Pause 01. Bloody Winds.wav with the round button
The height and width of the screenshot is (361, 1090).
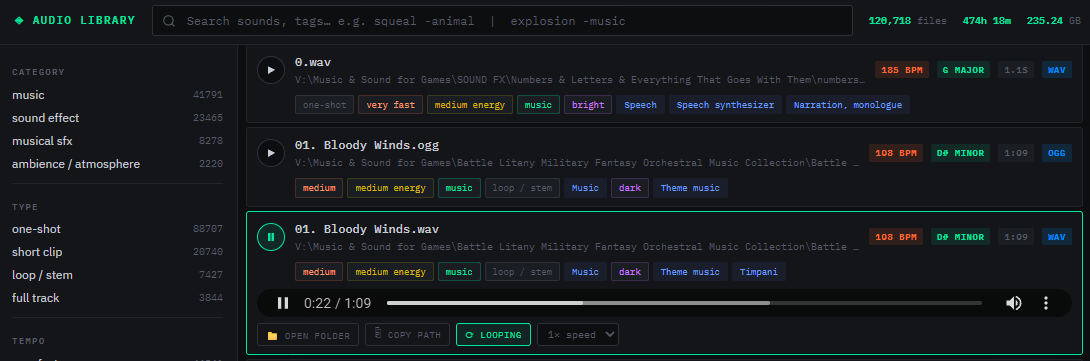[271, 236]
